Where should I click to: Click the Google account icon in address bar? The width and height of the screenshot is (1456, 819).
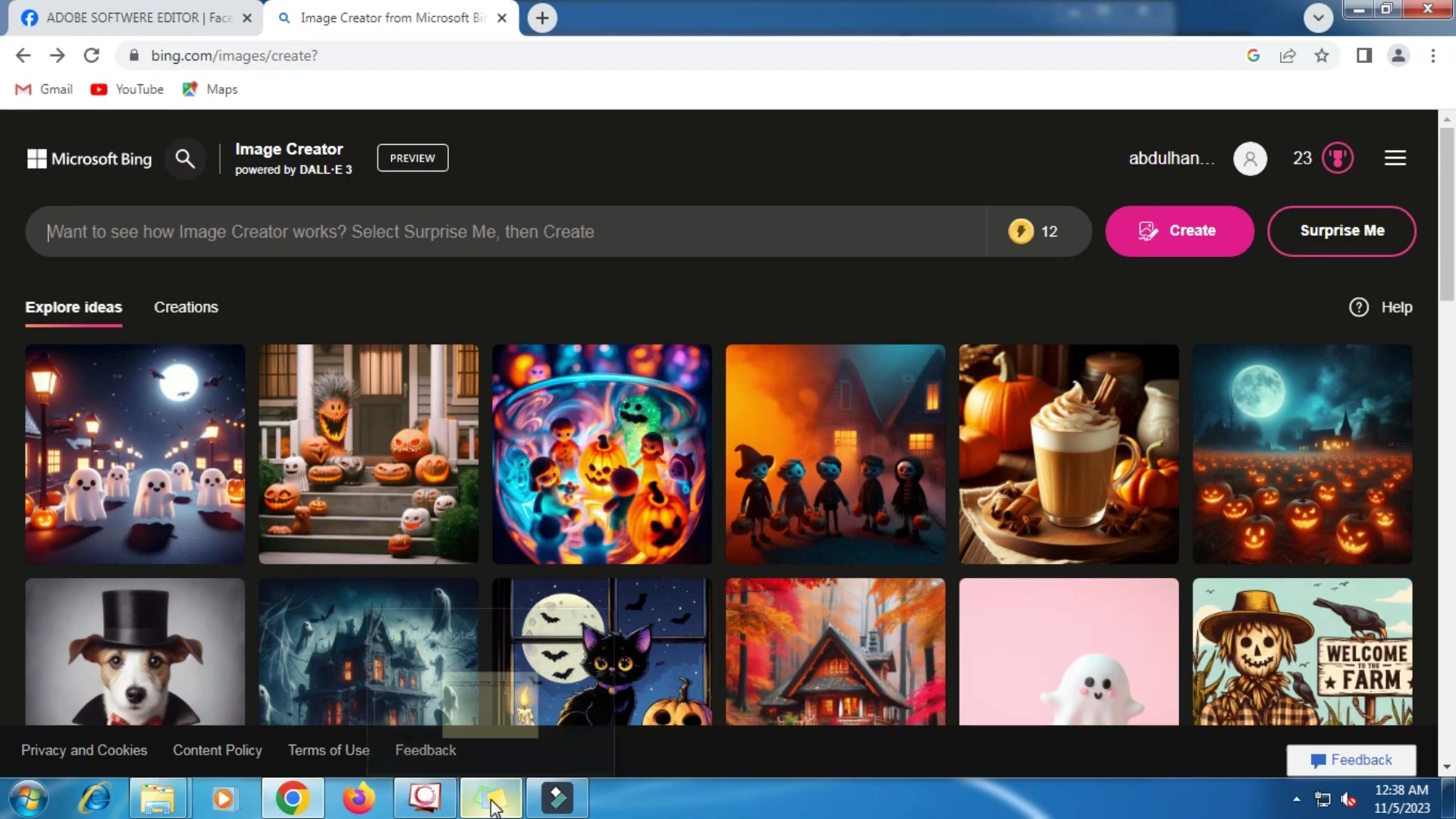[1253, 55]
